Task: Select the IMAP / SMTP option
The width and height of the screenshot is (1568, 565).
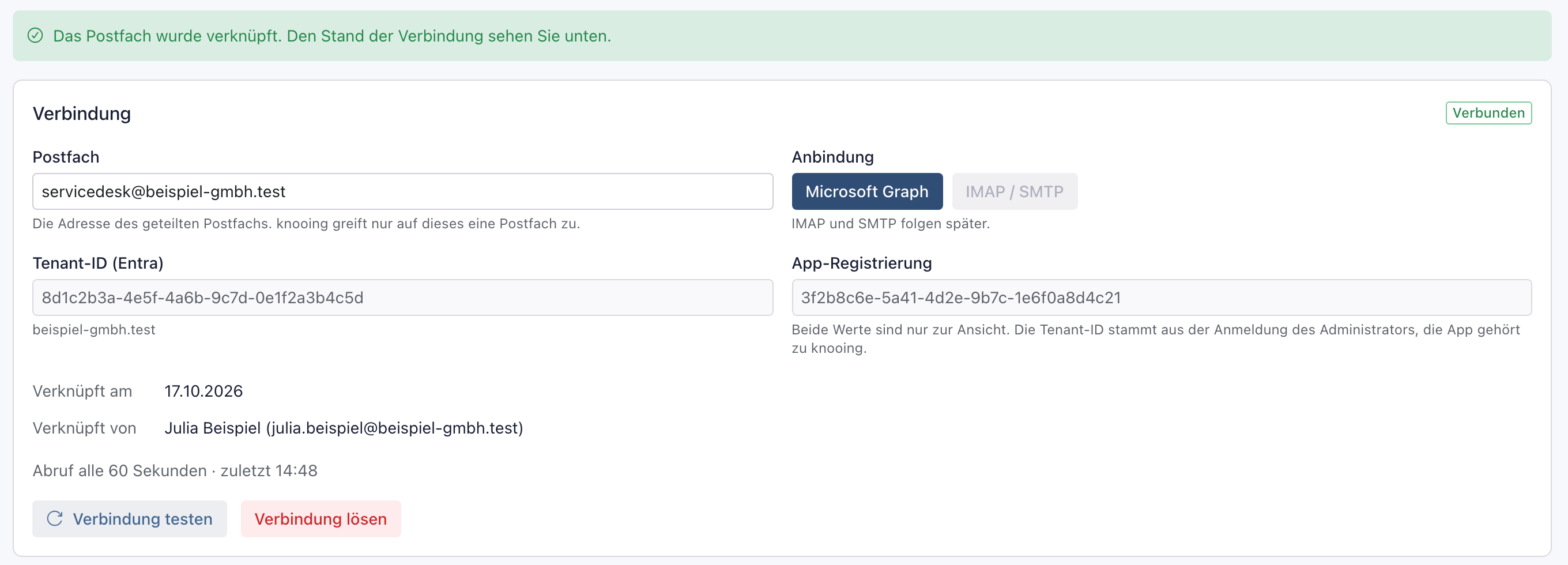Action: (x=1014, y=191)
